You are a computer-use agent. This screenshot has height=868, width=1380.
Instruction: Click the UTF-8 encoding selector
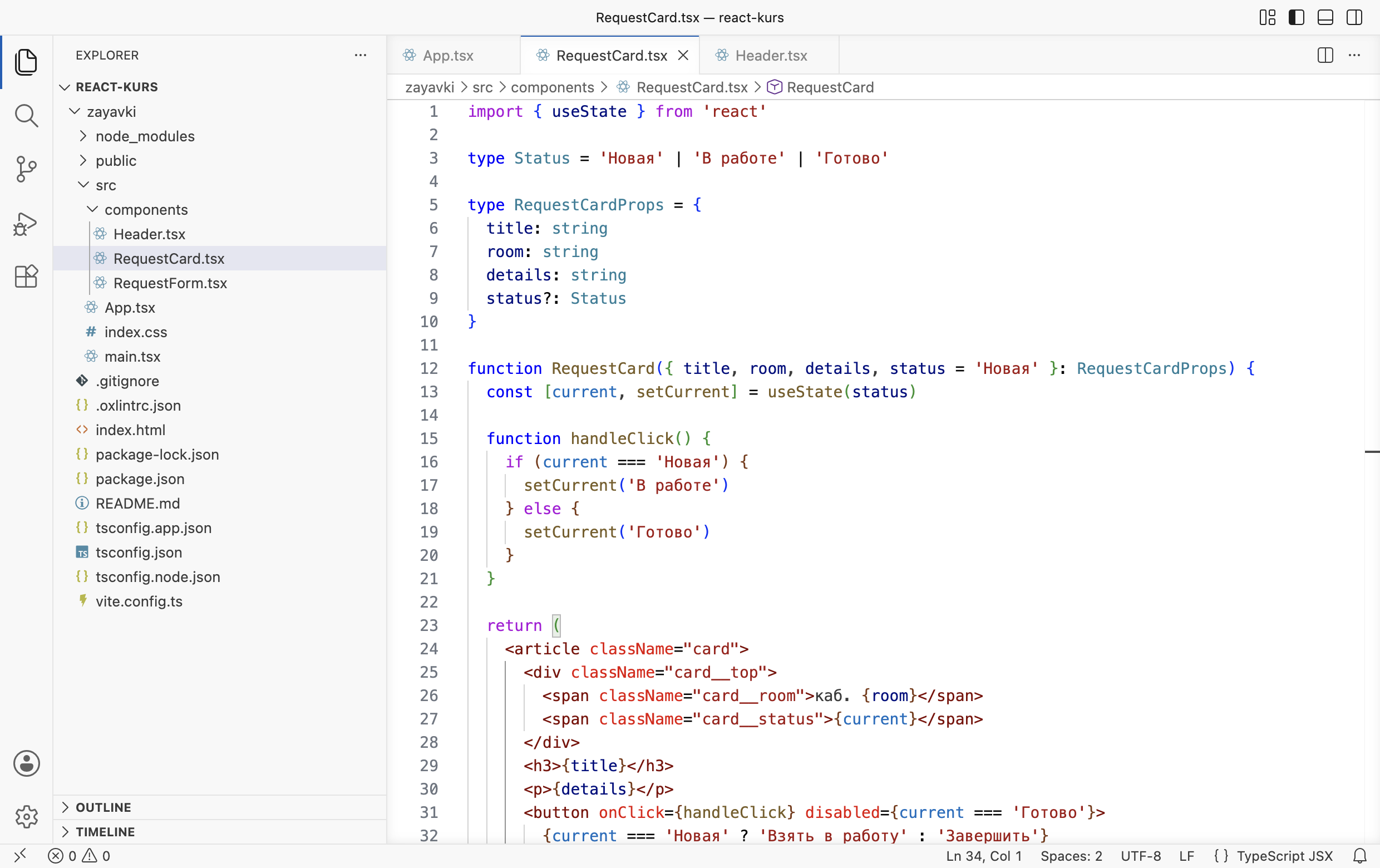pyautogui.click(x=1141, y=856)
